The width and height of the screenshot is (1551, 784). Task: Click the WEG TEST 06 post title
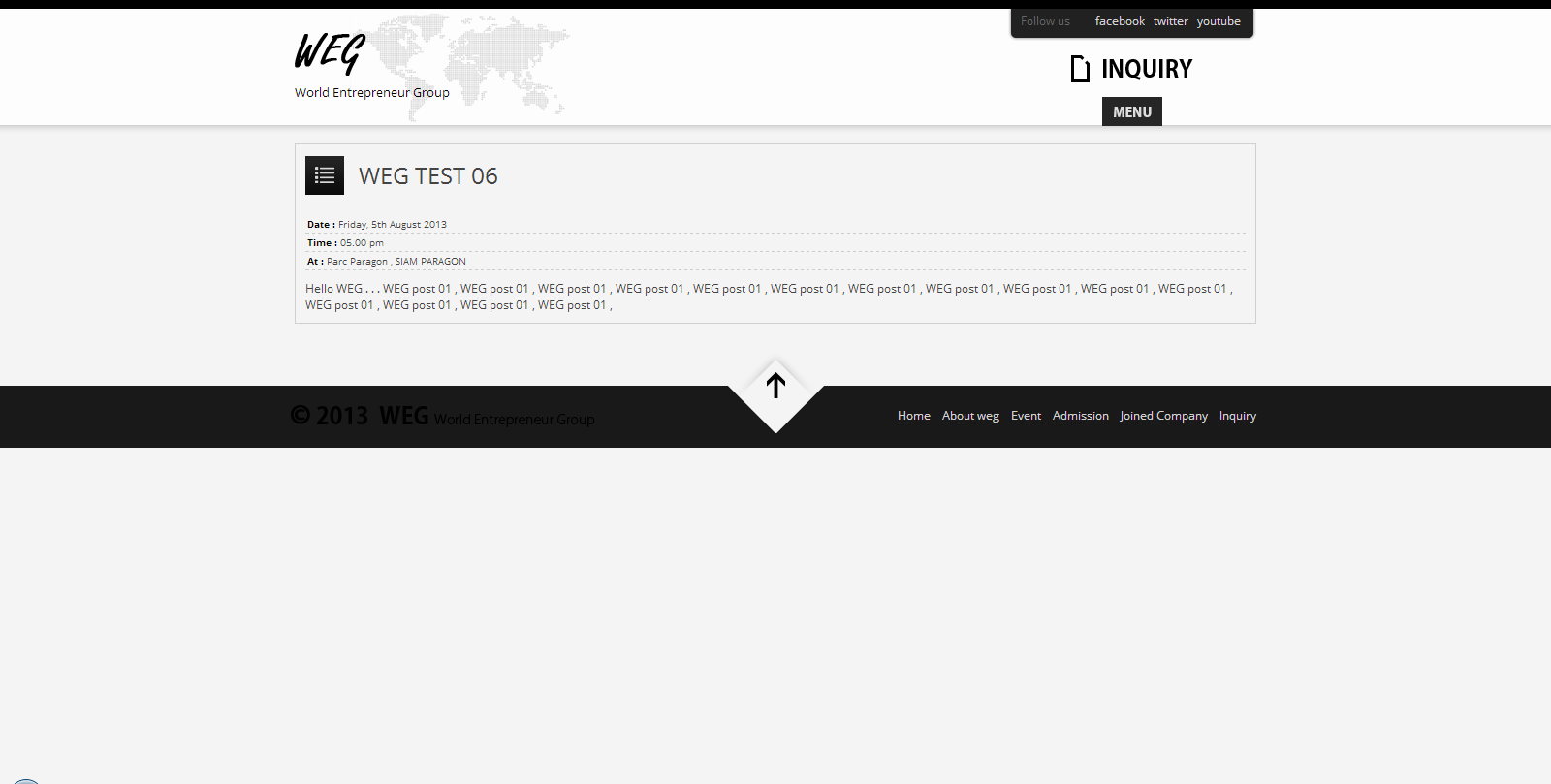click(x=427, y=176)
